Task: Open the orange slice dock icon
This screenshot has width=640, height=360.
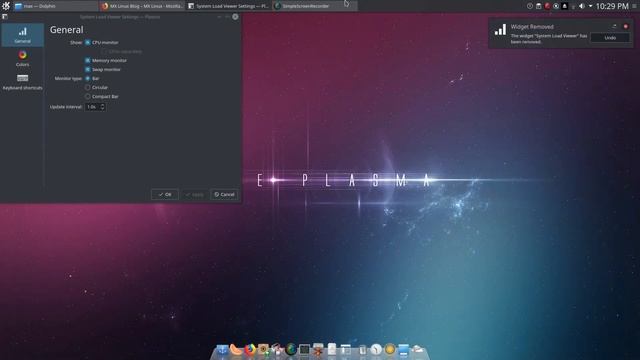Action: tap(236, 349)
